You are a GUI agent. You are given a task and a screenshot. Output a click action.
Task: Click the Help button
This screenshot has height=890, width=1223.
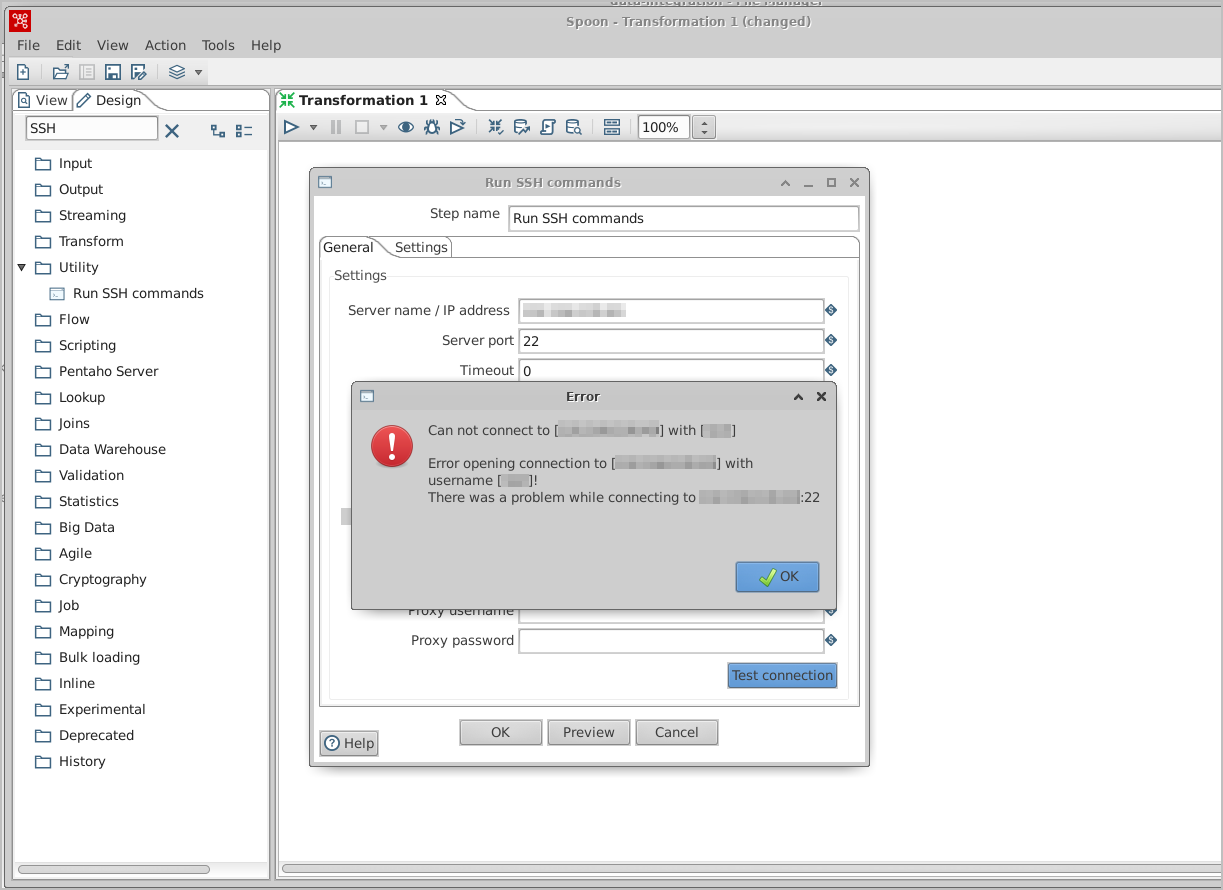pyautogui.click(x=349, y=743)
